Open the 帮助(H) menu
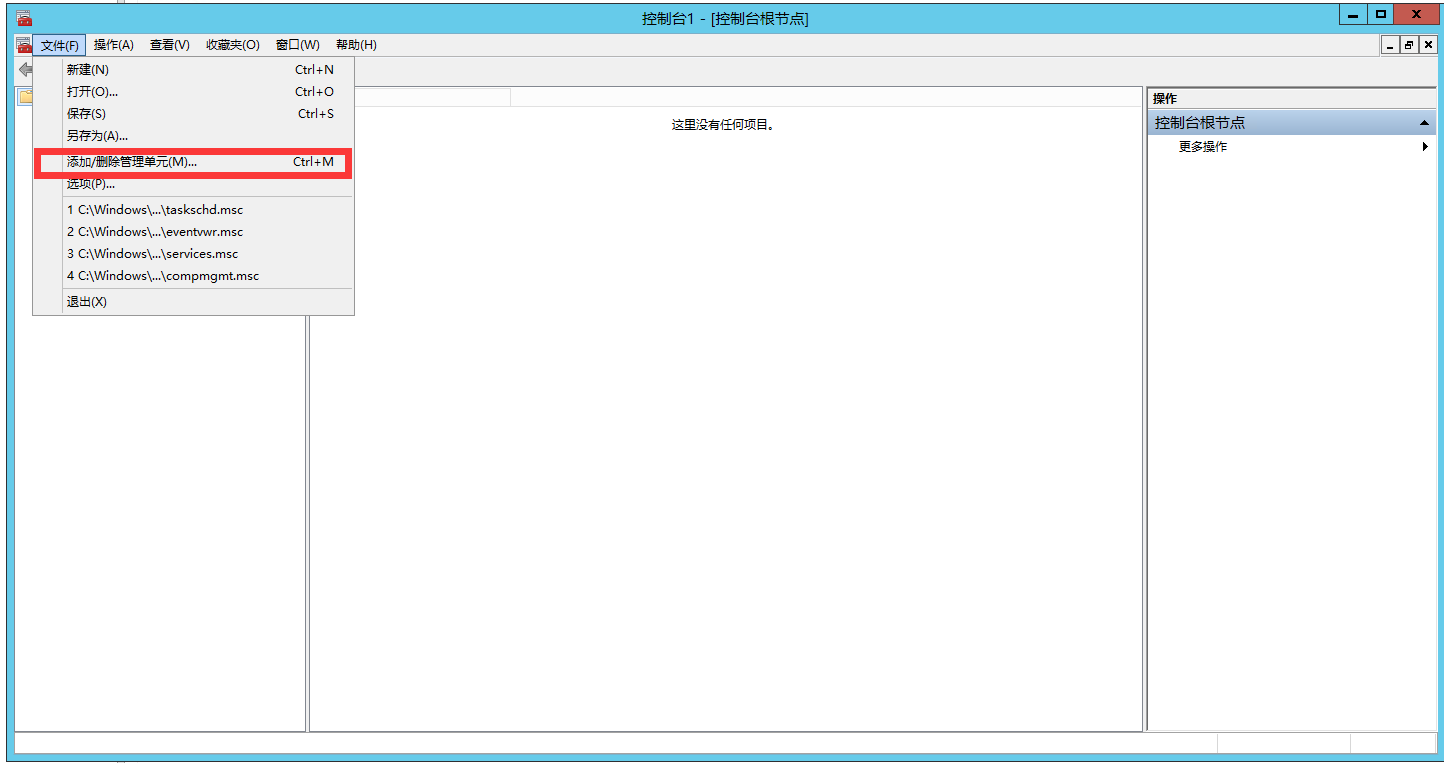The width and height of the screenshot is (1444, 763). click(x=356, y=45)
